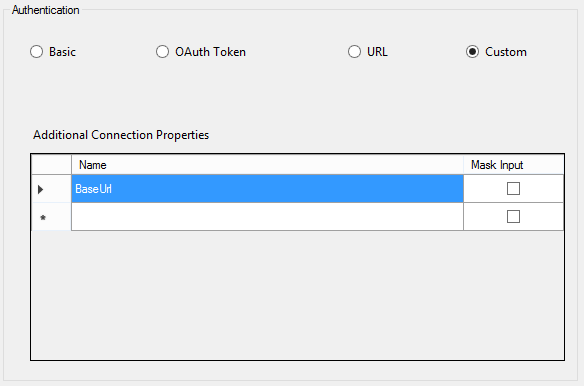Click the grid's top-left select-all corner cell
The width and height of the screenshot is (584, 386).
pos(51,164)
